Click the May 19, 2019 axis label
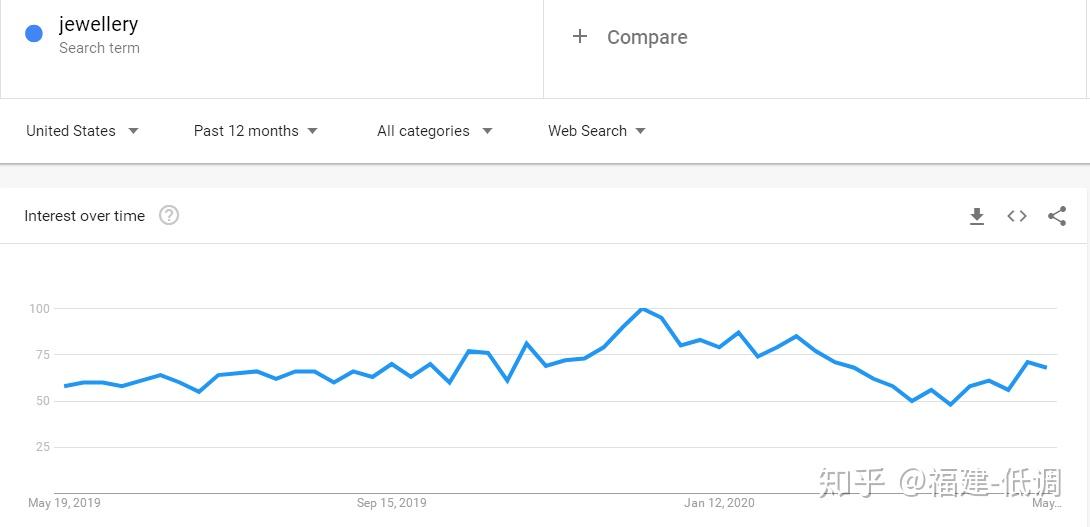 (64, 503)
